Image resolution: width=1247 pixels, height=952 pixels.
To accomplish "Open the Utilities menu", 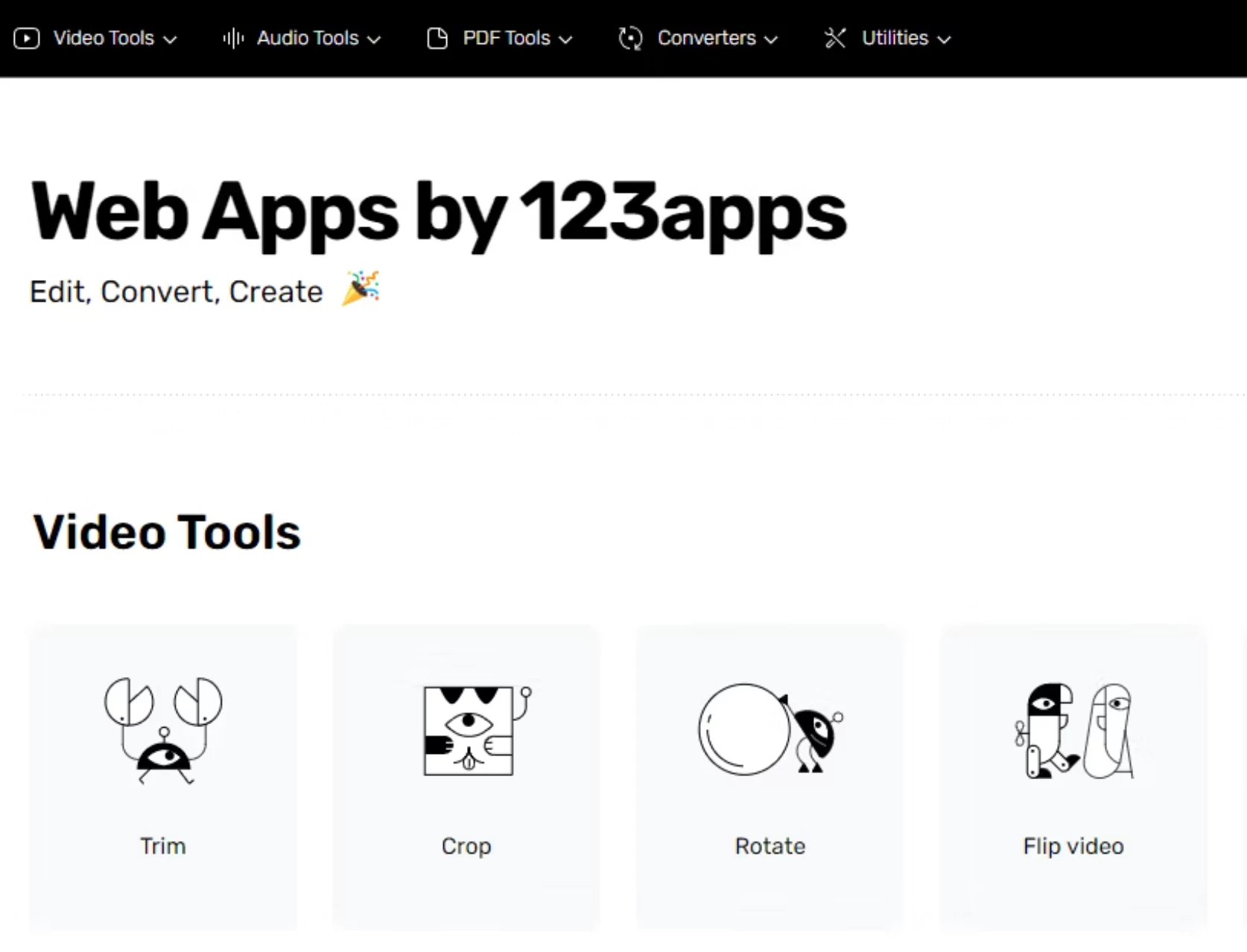I will pos(895,38).
